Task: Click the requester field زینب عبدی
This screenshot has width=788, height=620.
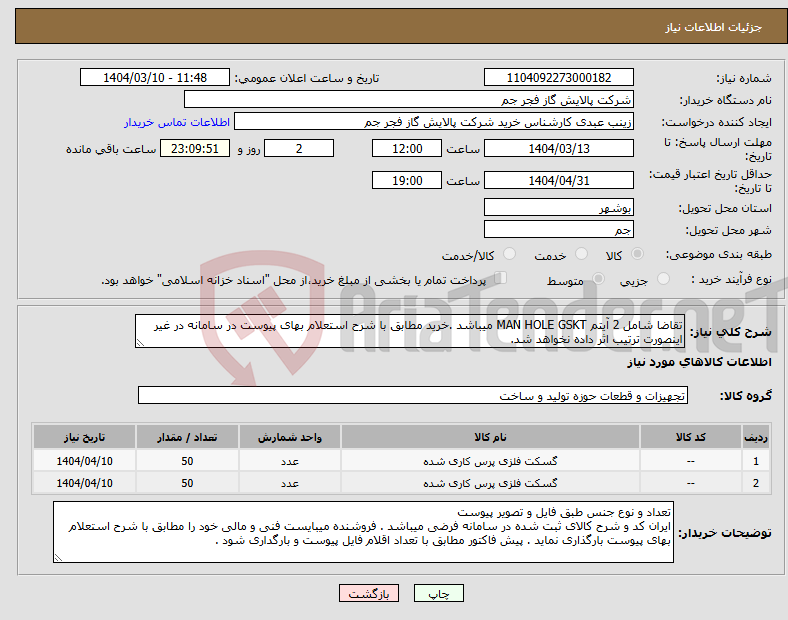Action: click(434, 122)
